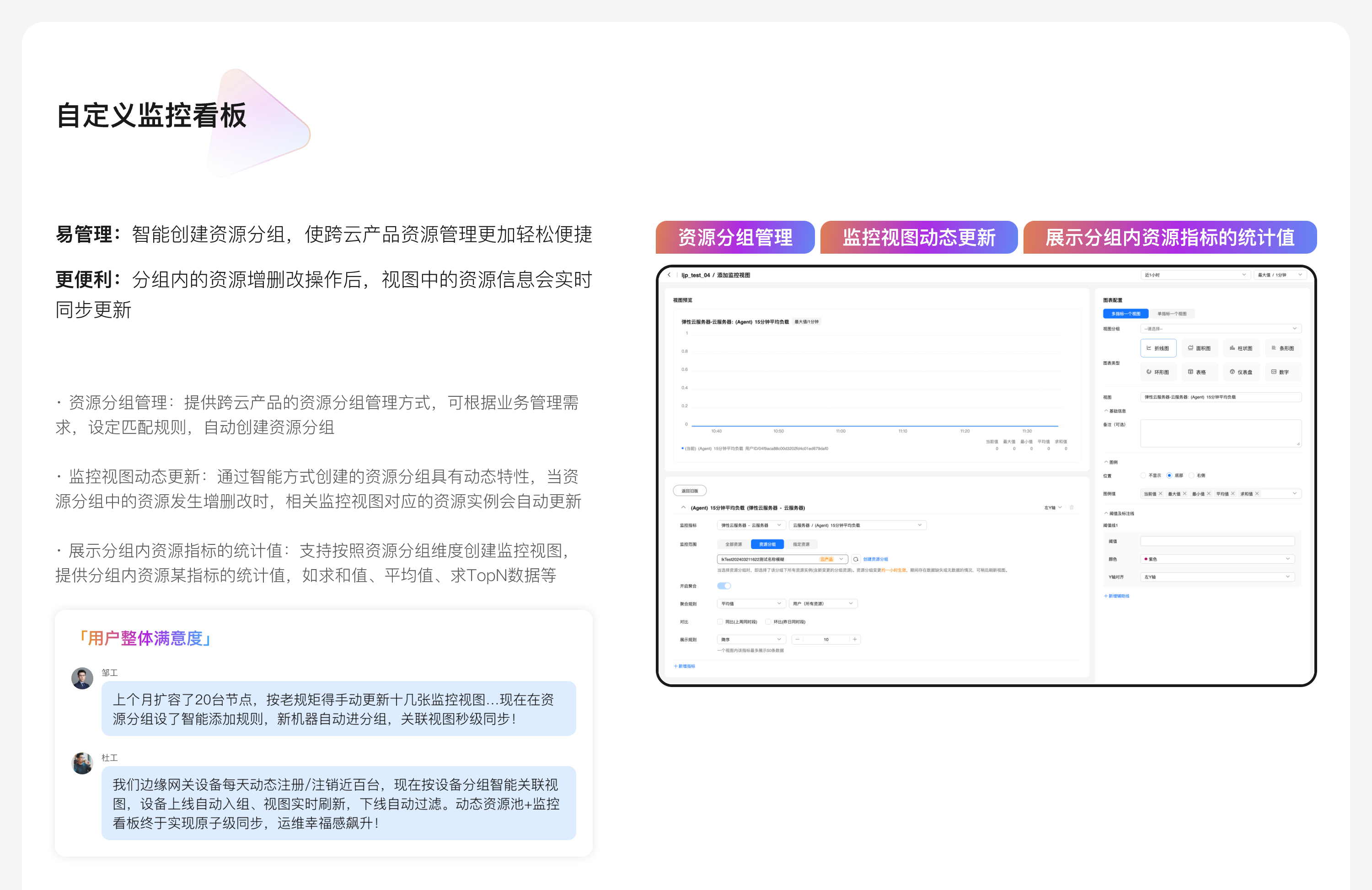Viewport: 1372px width, 890px height.
Task: Open the 紫色 threshold color dropdown
Action: point(1217,559)
